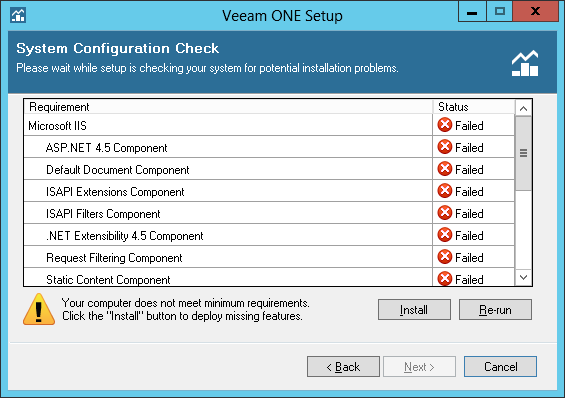Click the failed icon for Default Document Component
The image size is (565, 398).
tap(445, 169)
